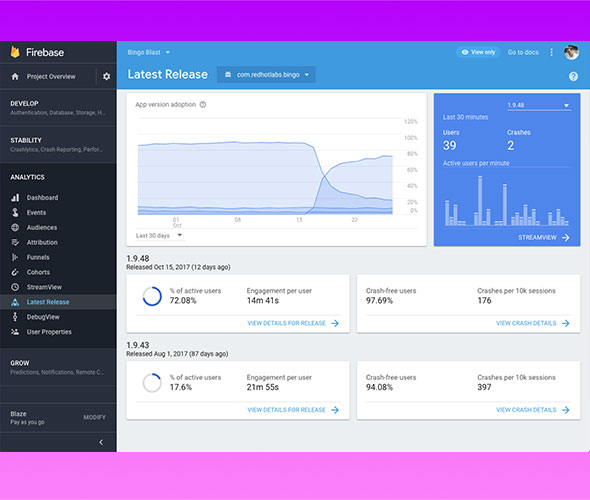
Task: Click the 14m 41s engagement value
Action: [x=263, y=300]
